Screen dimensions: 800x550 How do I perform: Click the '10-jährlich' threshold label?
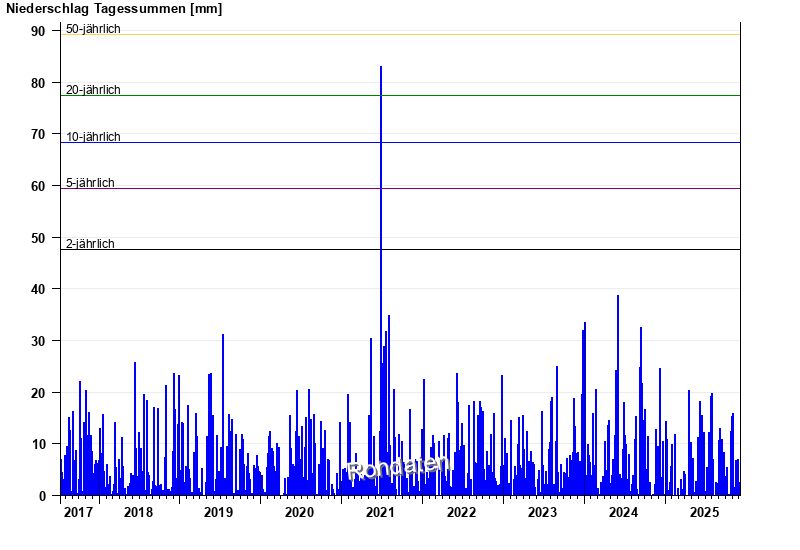(x=93, y=137)
